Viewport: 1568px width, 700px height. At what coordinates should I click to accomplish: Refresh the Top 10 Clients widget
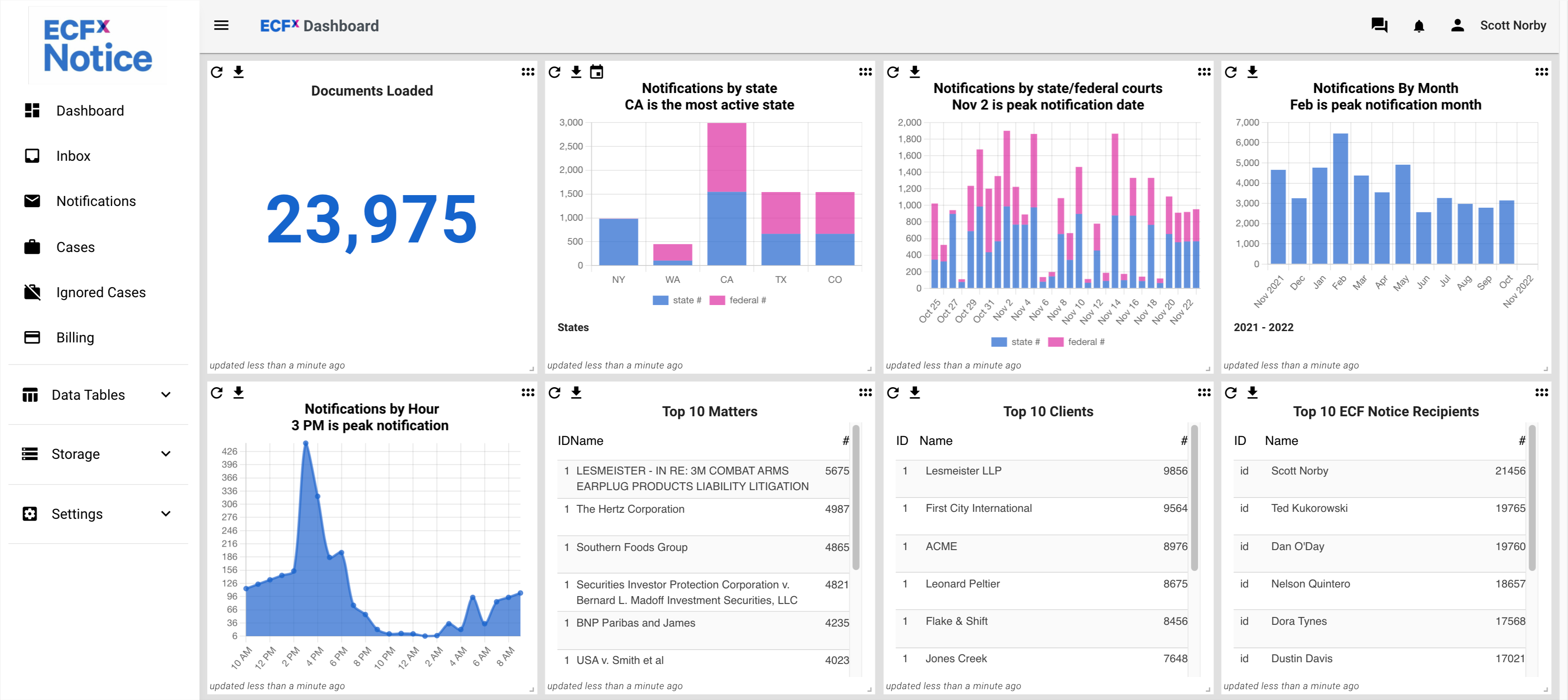(x=892, y=393)
